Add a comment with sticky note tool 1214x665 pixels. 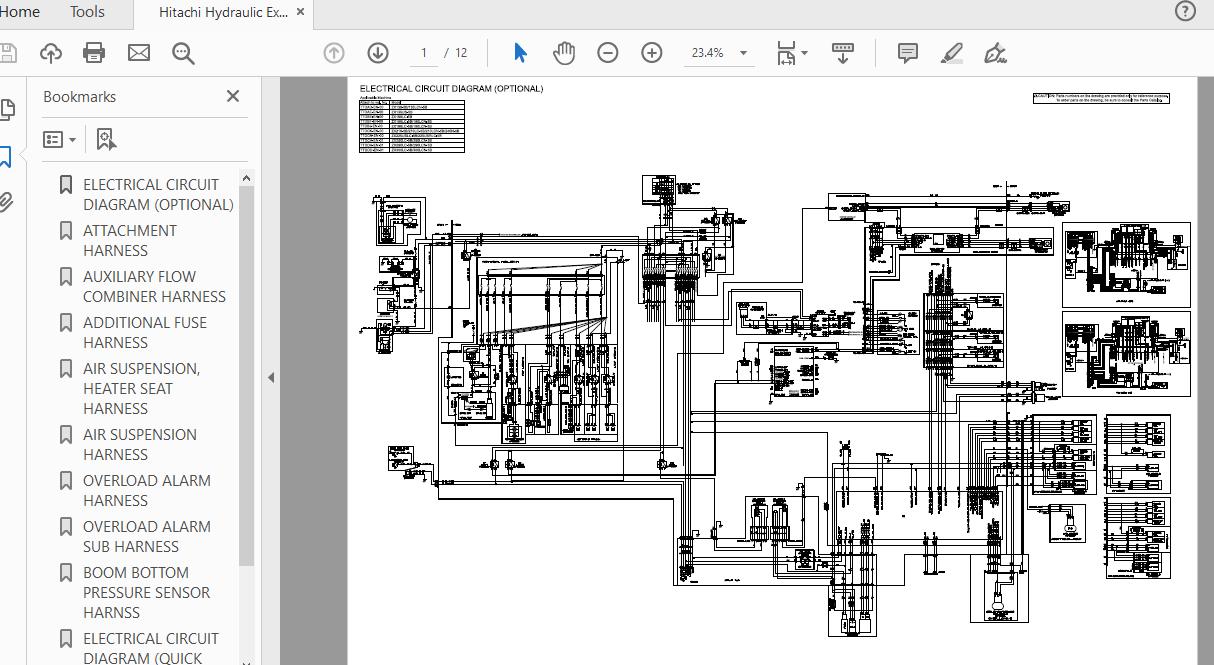pos(908,53)
